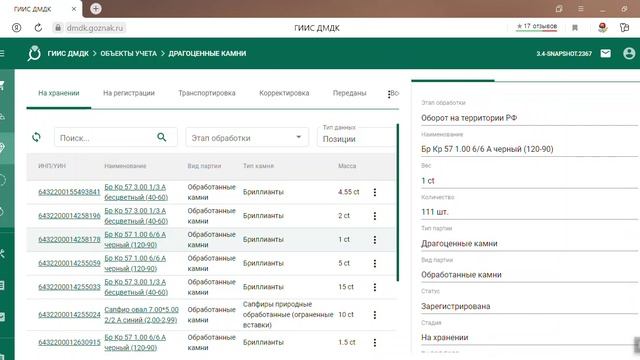Click the browser bookmark icon
Viewport: 640px width, 360px height.
click(x=575, y=28)
